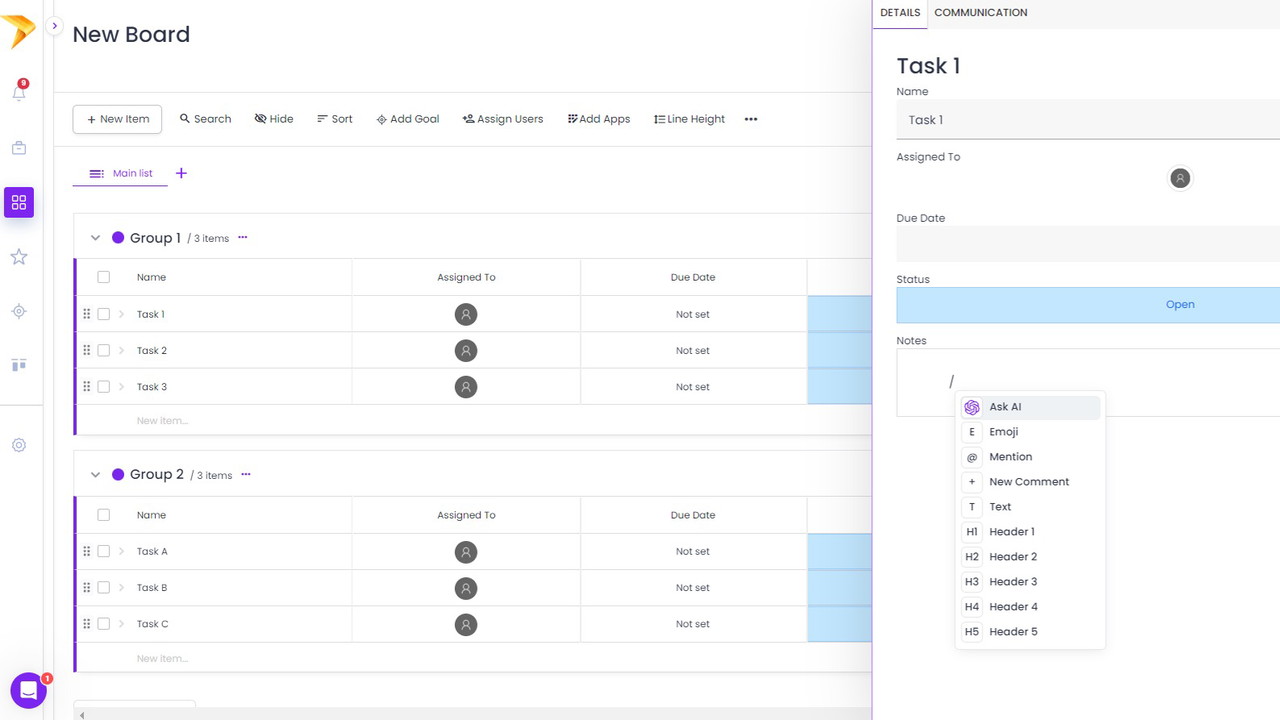Click the settings gear in sidebar
Viewport: 1280px width, 720px height.
pos(19,445)
